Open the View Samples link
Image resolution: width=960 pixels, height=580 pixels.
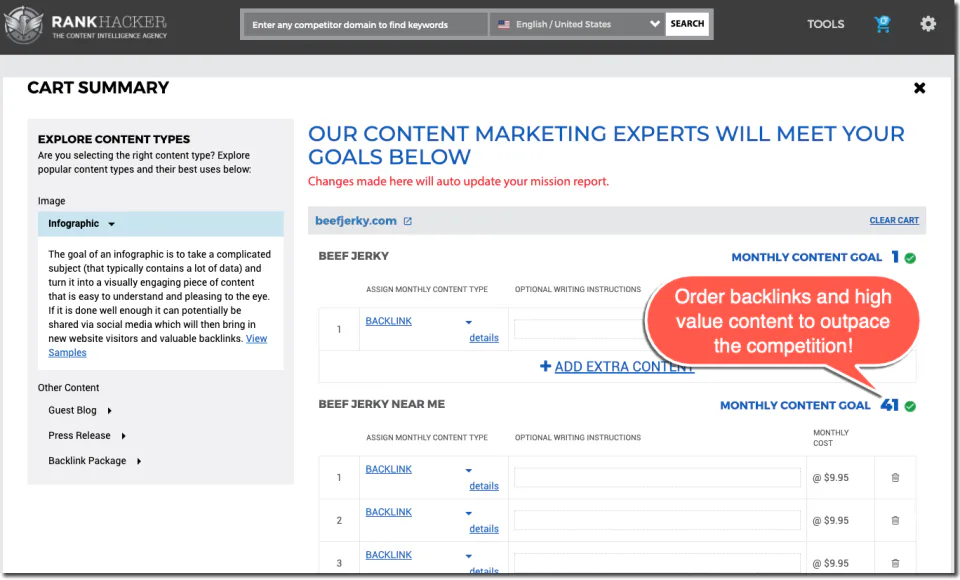158,345
